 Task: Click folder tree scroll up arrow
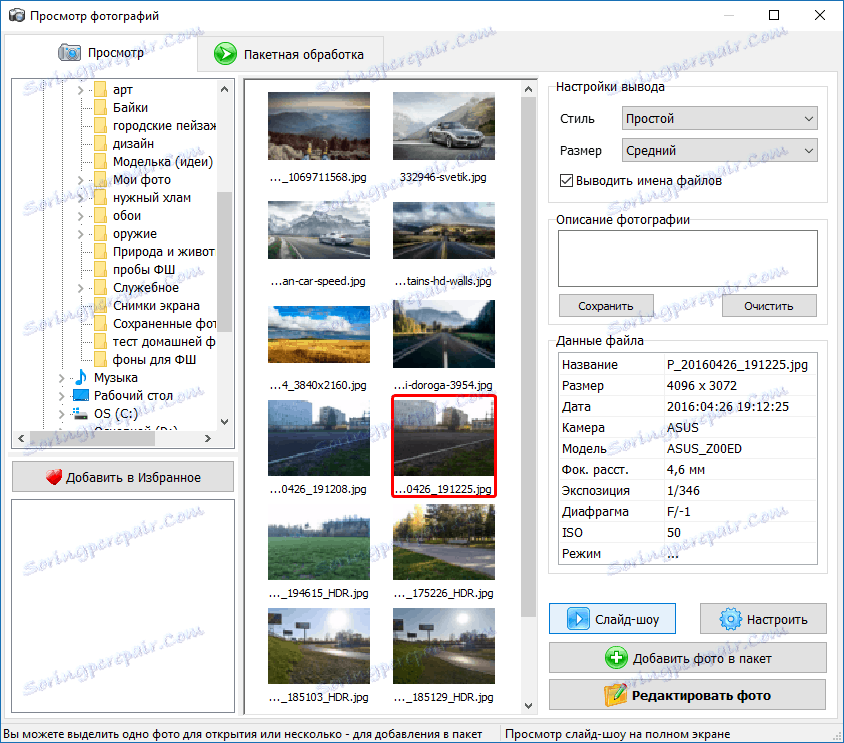click(x=224, y=89)
